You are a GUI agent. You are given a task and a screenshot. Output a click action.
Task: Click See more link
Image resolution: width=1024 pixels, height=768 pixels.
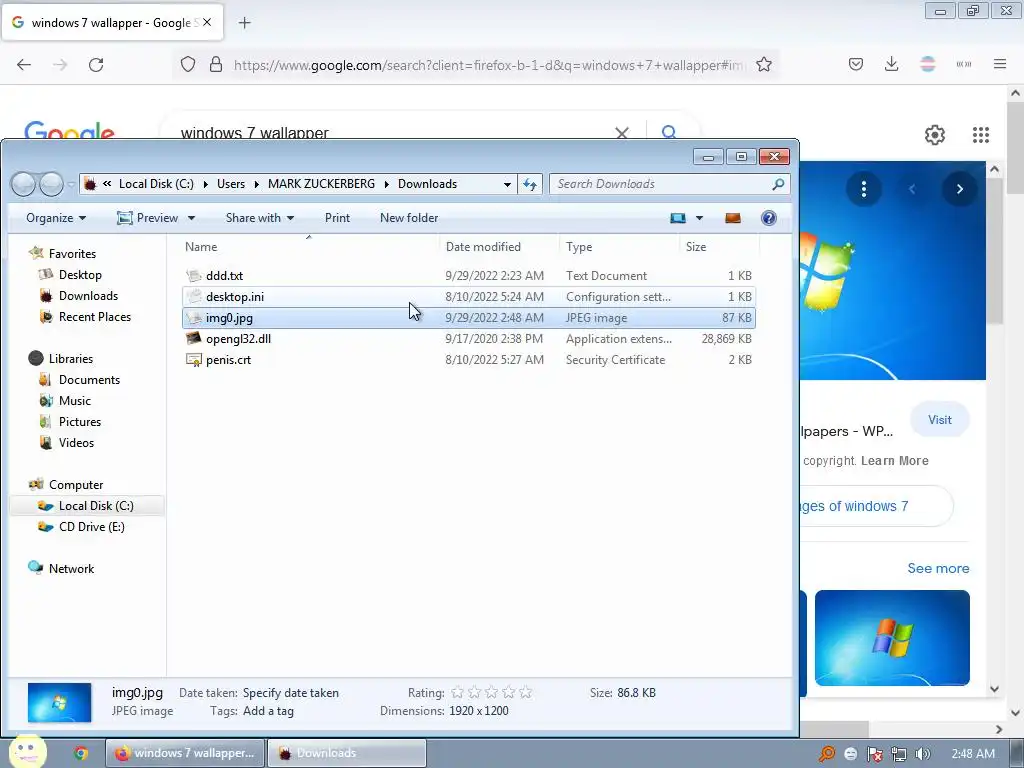click(938, 568)
